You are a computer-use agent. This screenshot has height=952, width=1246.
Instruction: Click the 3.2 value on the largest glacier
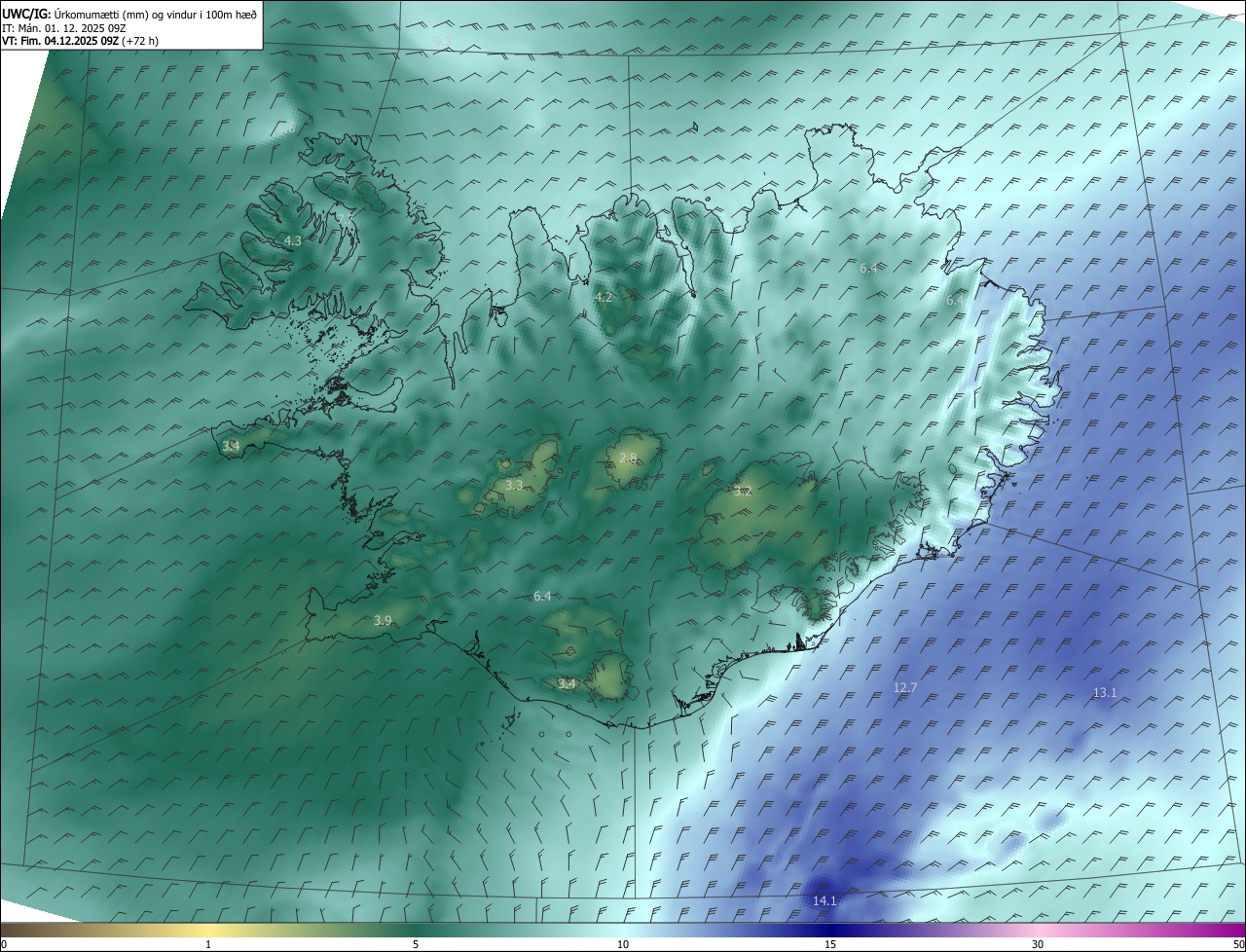pos(744,492)
